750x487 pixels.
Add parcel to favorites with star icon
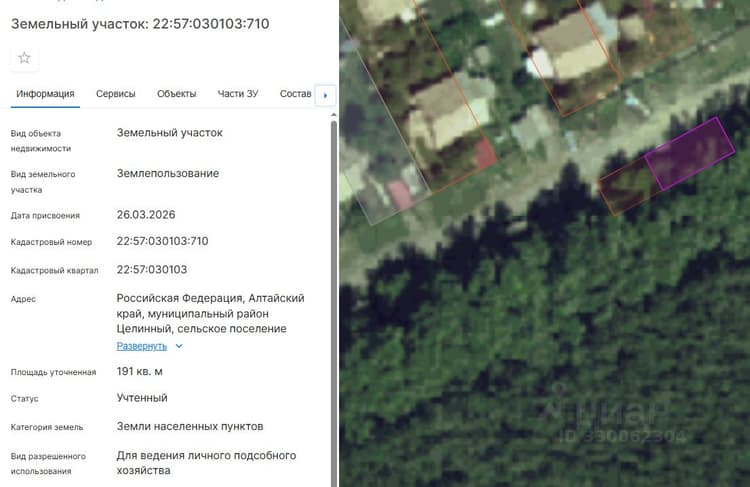pos(24,58)
